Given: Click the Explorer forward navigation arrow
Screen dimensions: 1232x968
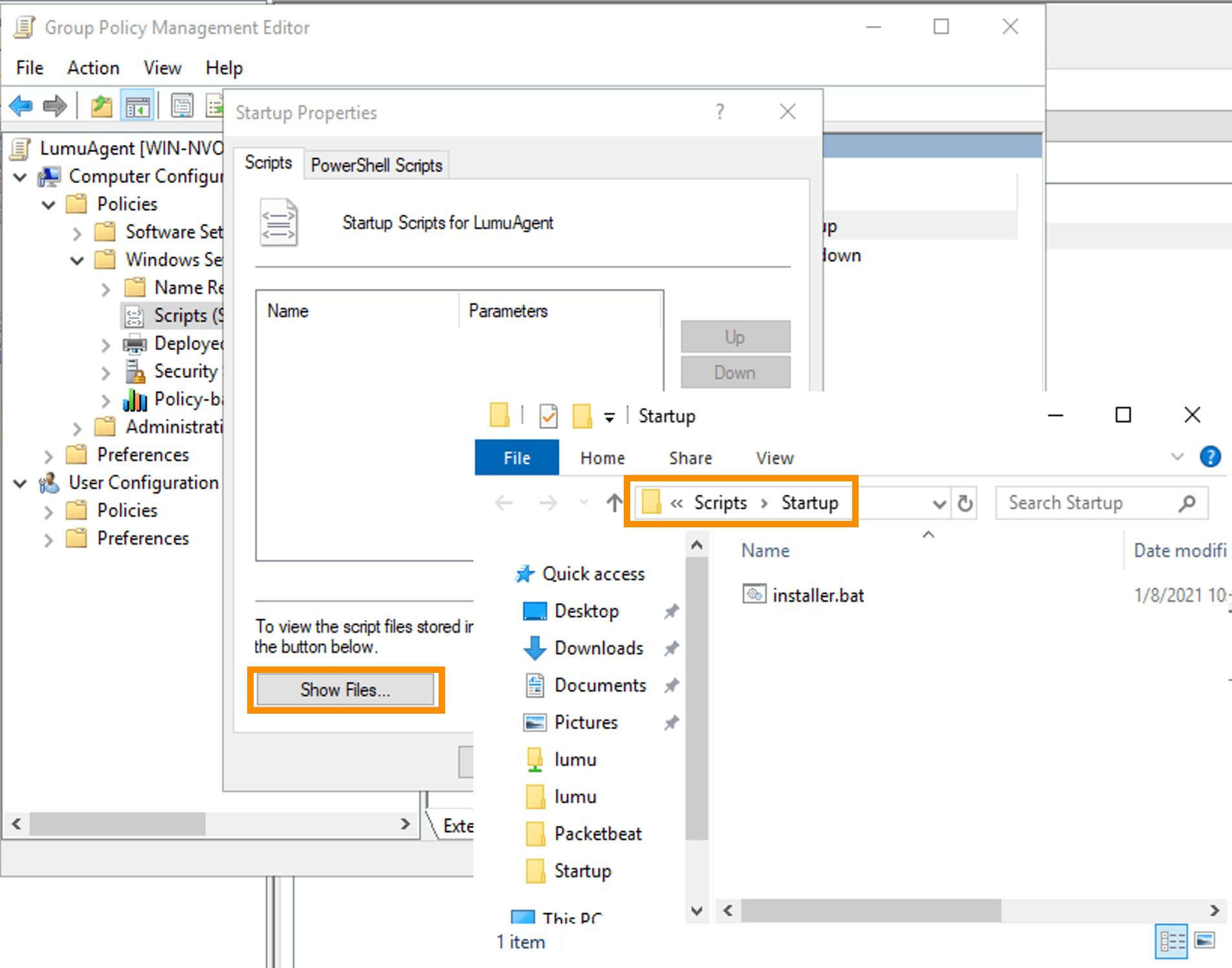Looking at the screenshot, I should [x=548, y=503].
